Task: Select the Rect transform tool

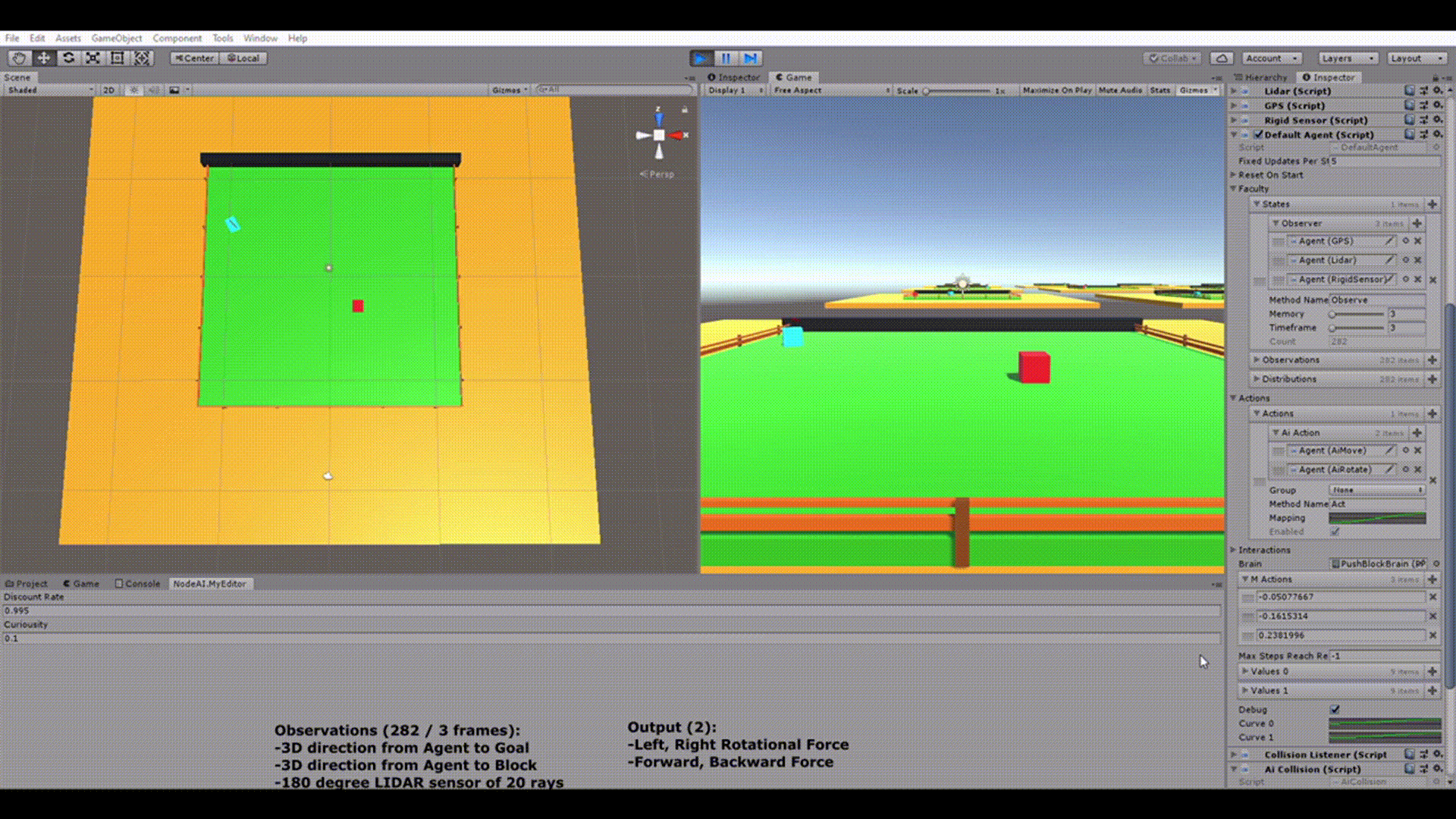Action: pyautogui.click(x=117, y=58)
